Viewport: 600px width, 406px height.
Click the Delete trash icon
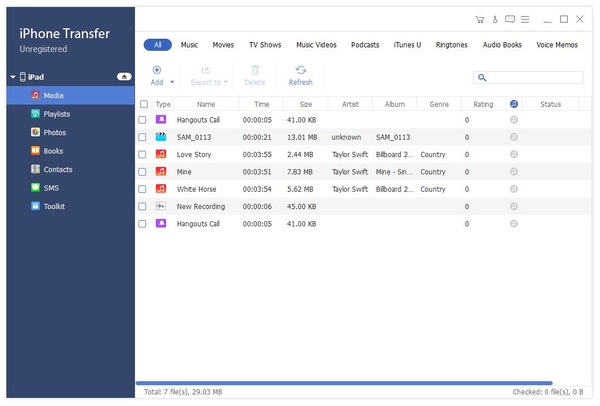[255, 70]
